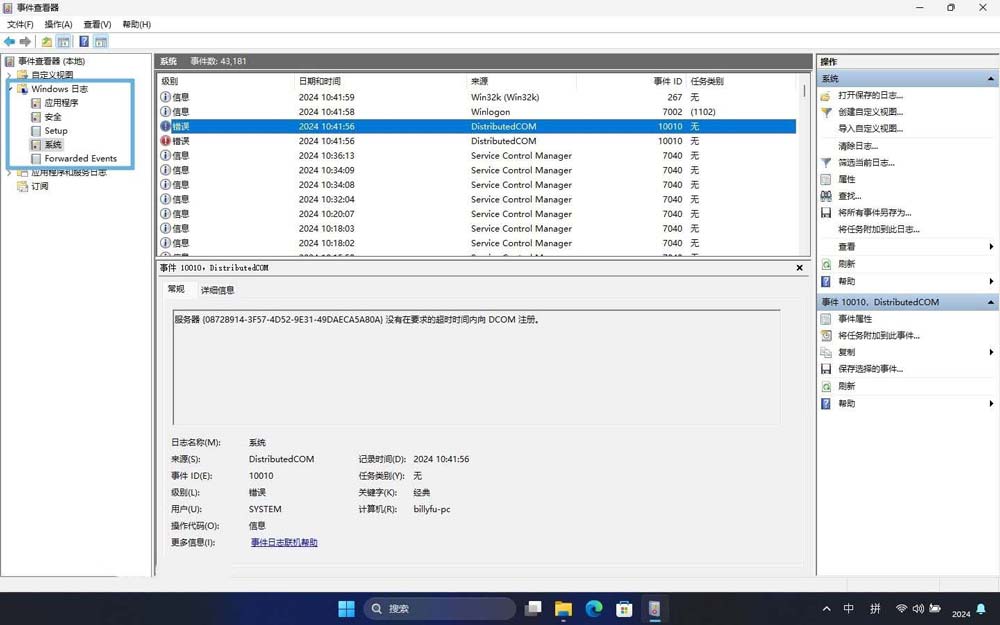1000x625 pixels.
Task: Switch to the 详细信息 tab
Action: tap(218, 289)
